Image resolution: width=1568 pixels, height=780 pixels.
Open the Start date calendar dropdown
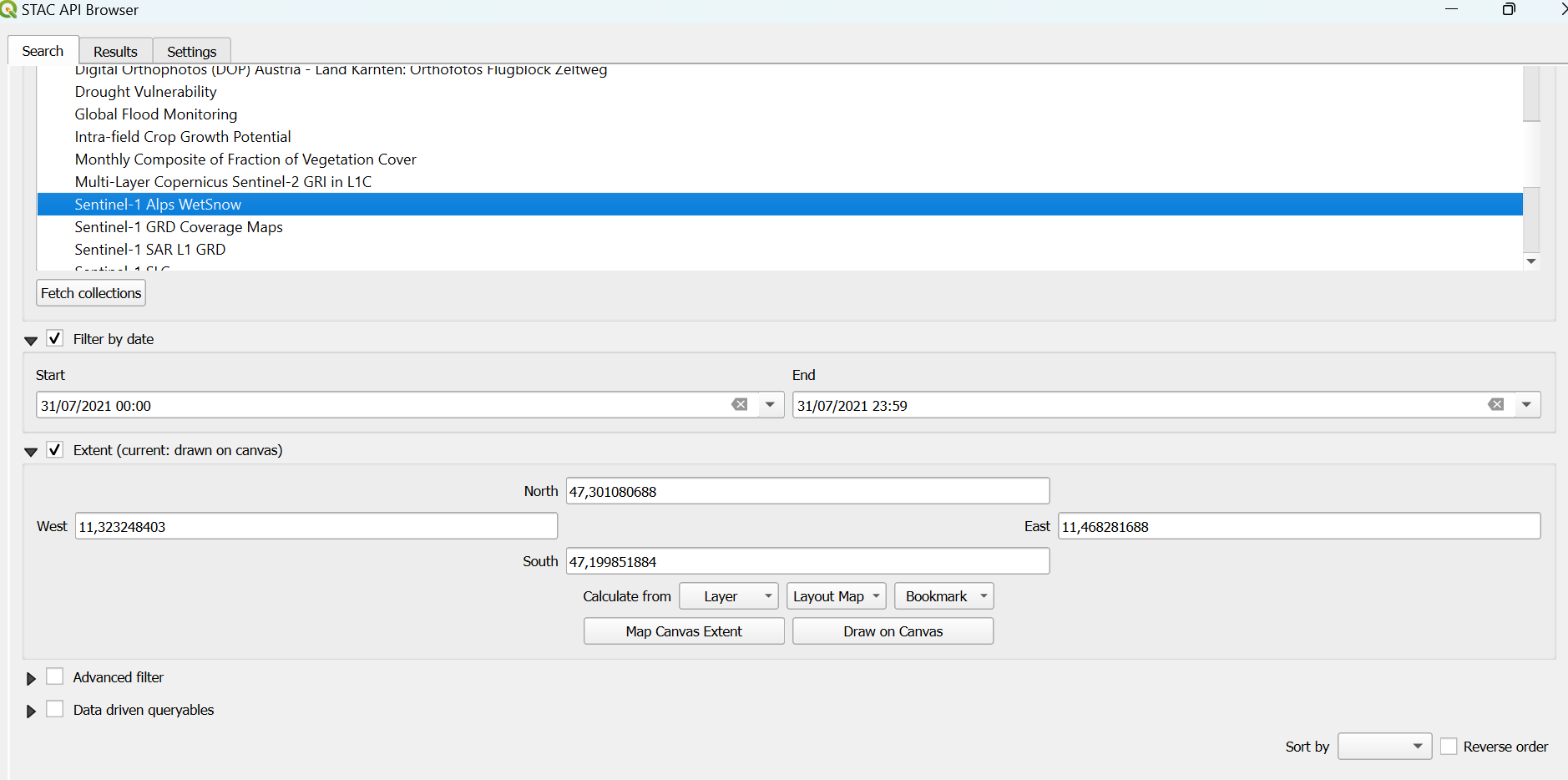coord(771,405)
